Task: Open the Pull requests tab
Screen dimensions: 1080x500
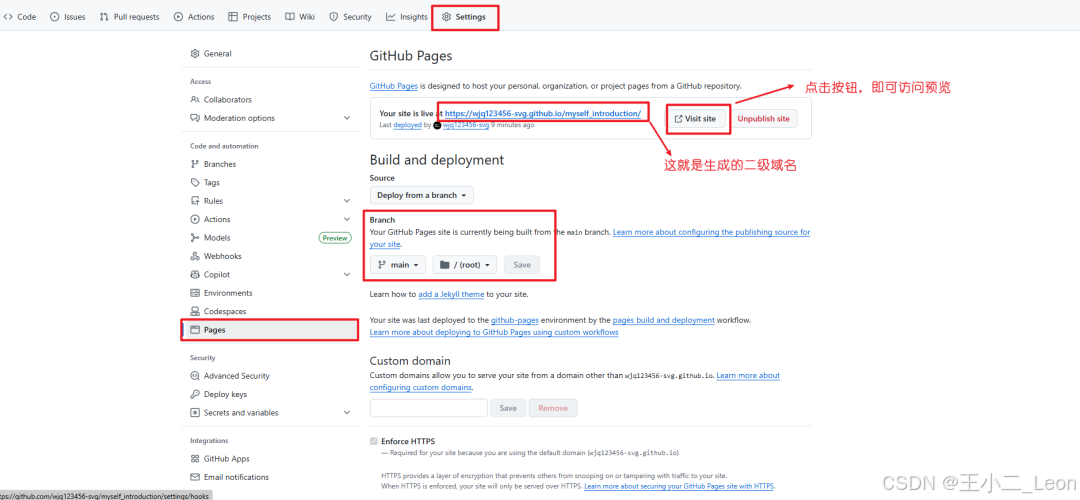Action: pos(129,17)
